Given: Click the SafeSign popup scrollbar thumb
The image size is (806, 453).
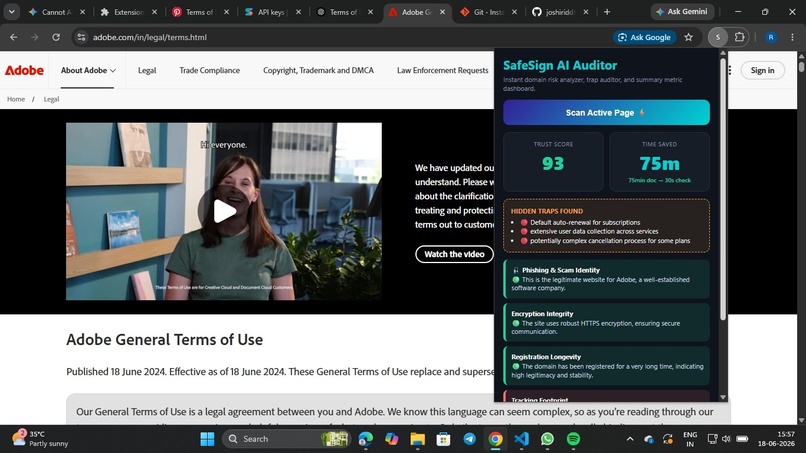Looking at the screenshot, I should (723, 188).
